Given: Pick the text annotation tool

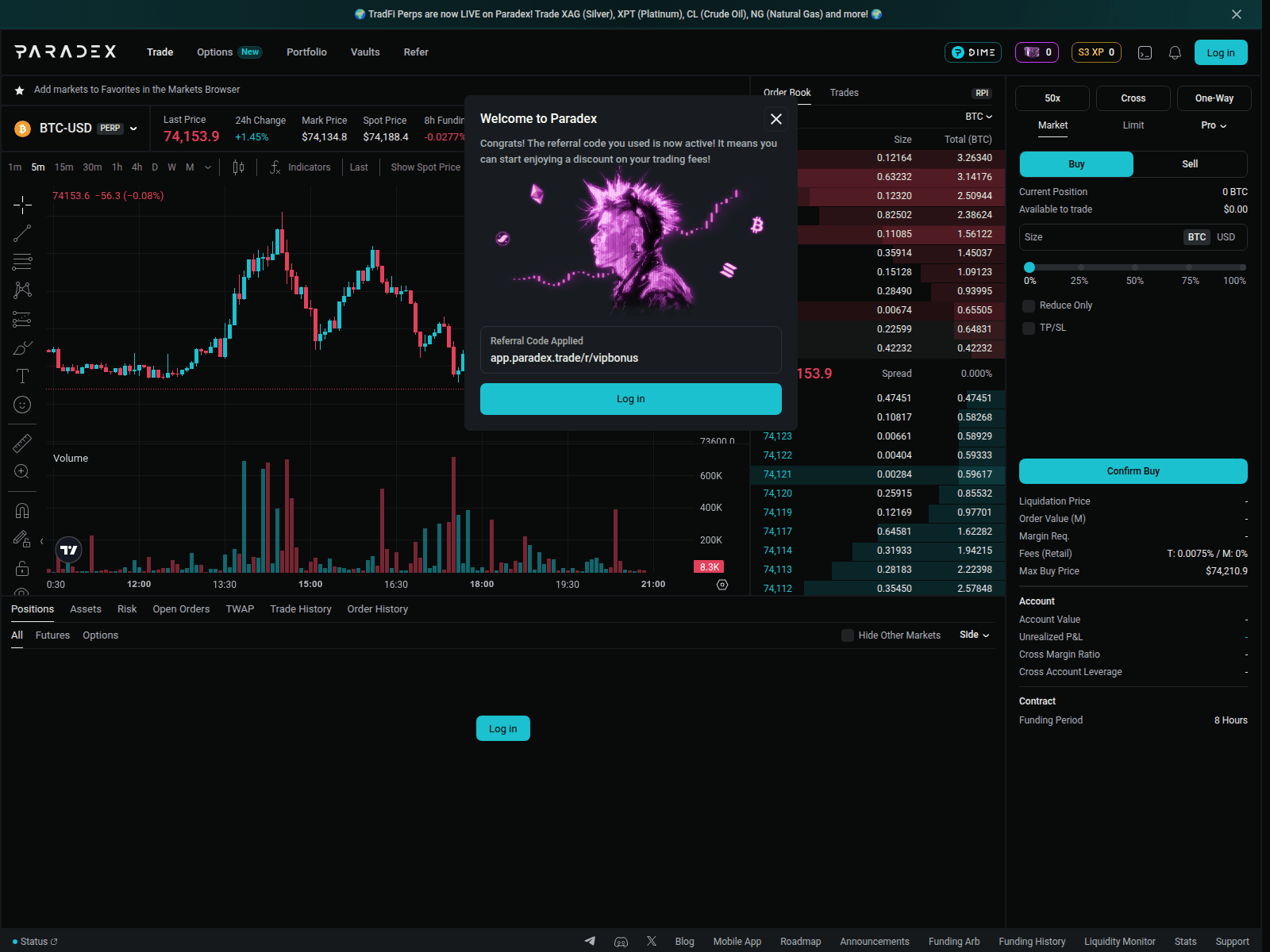Looking at the screenshot, I should (22, 376).
